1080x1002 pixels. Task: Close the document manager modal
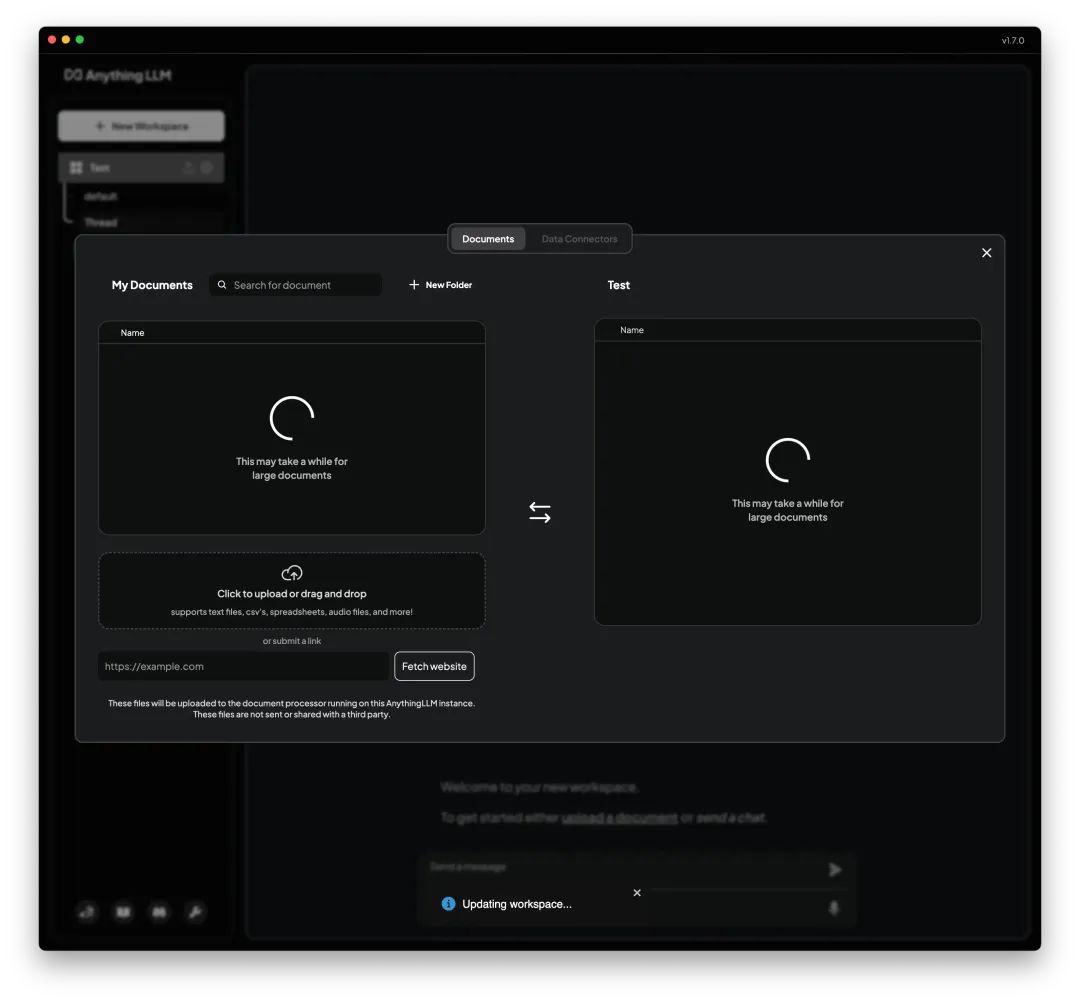(986, 253)
